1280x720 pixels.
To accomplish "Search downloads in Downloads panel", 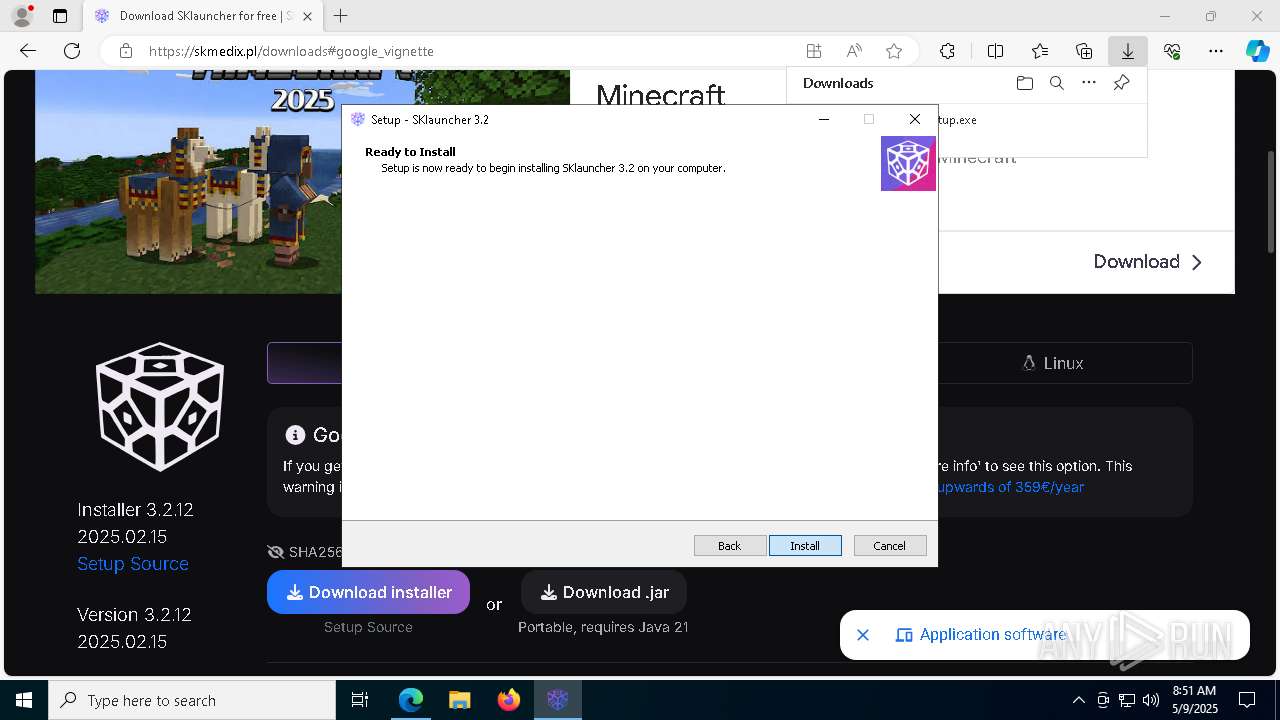I will (1056, 83).
